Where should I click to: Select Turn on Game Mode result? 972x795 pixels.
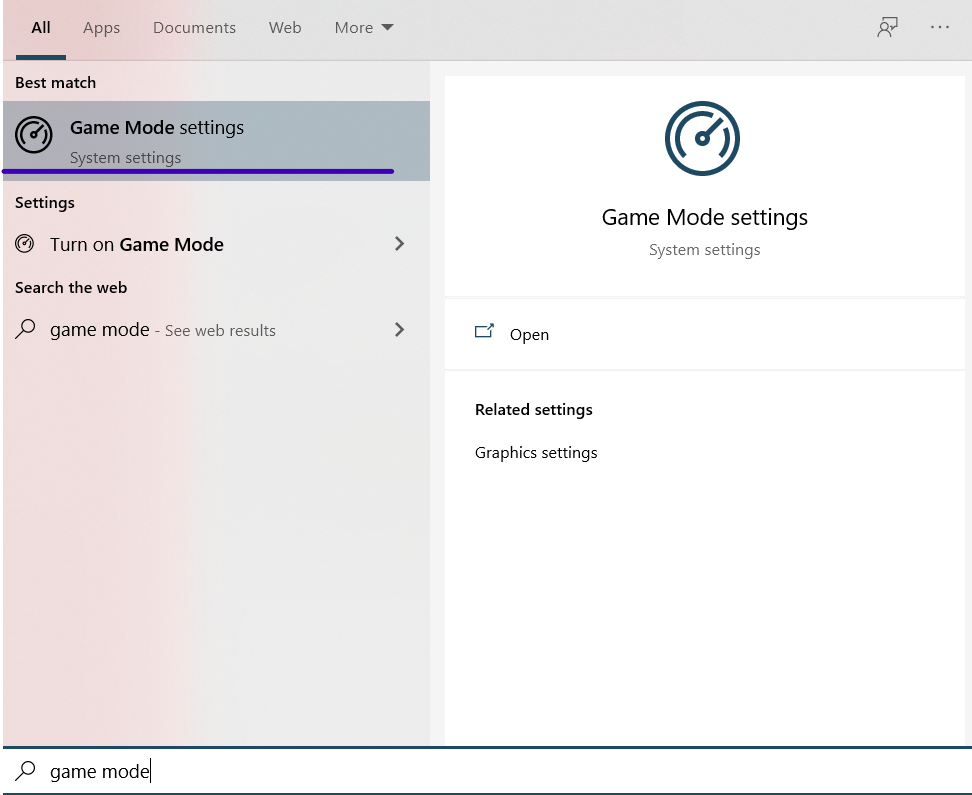(216, 244)
